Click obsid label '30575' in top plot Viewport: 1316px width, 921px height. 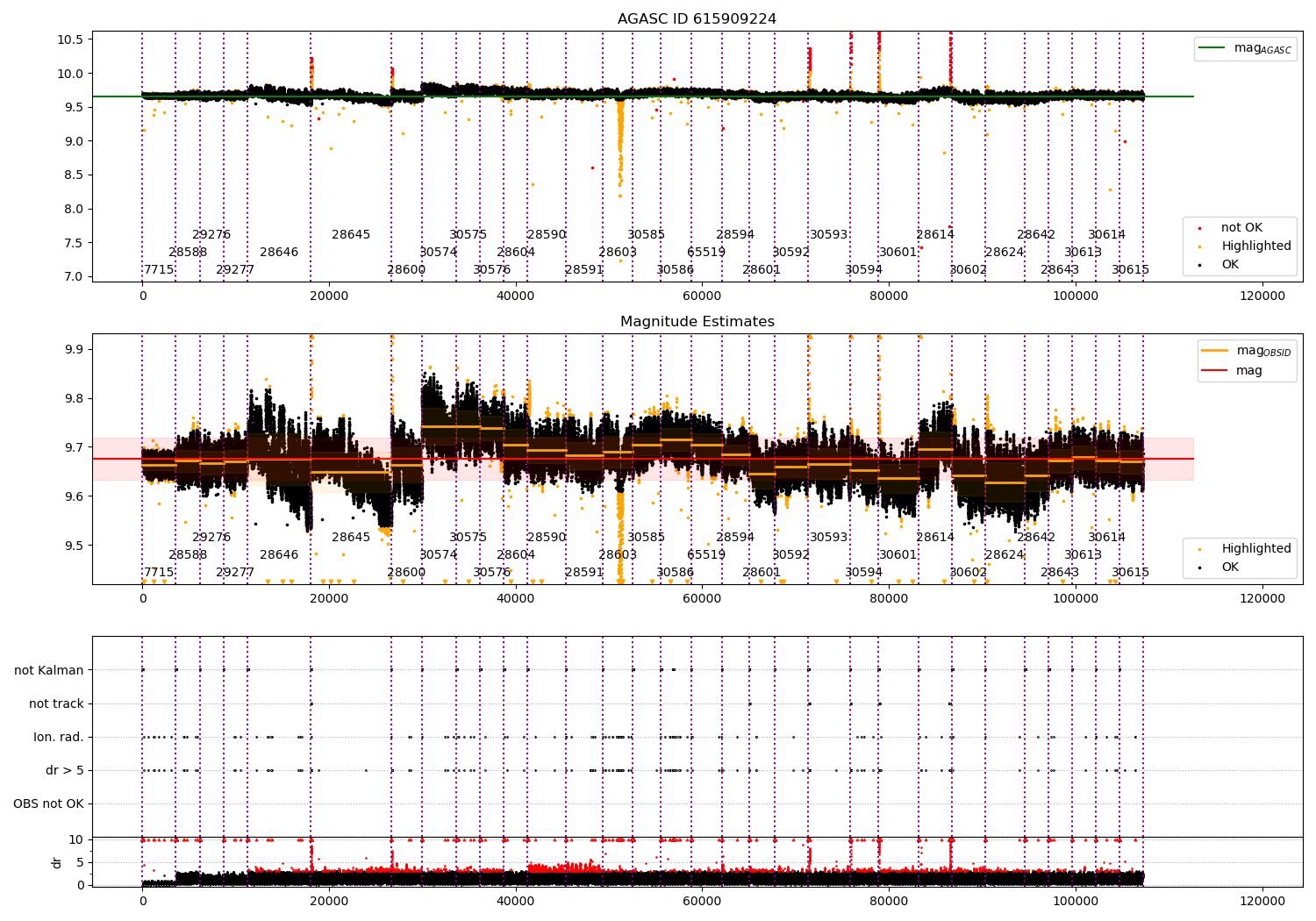point(468,235)
